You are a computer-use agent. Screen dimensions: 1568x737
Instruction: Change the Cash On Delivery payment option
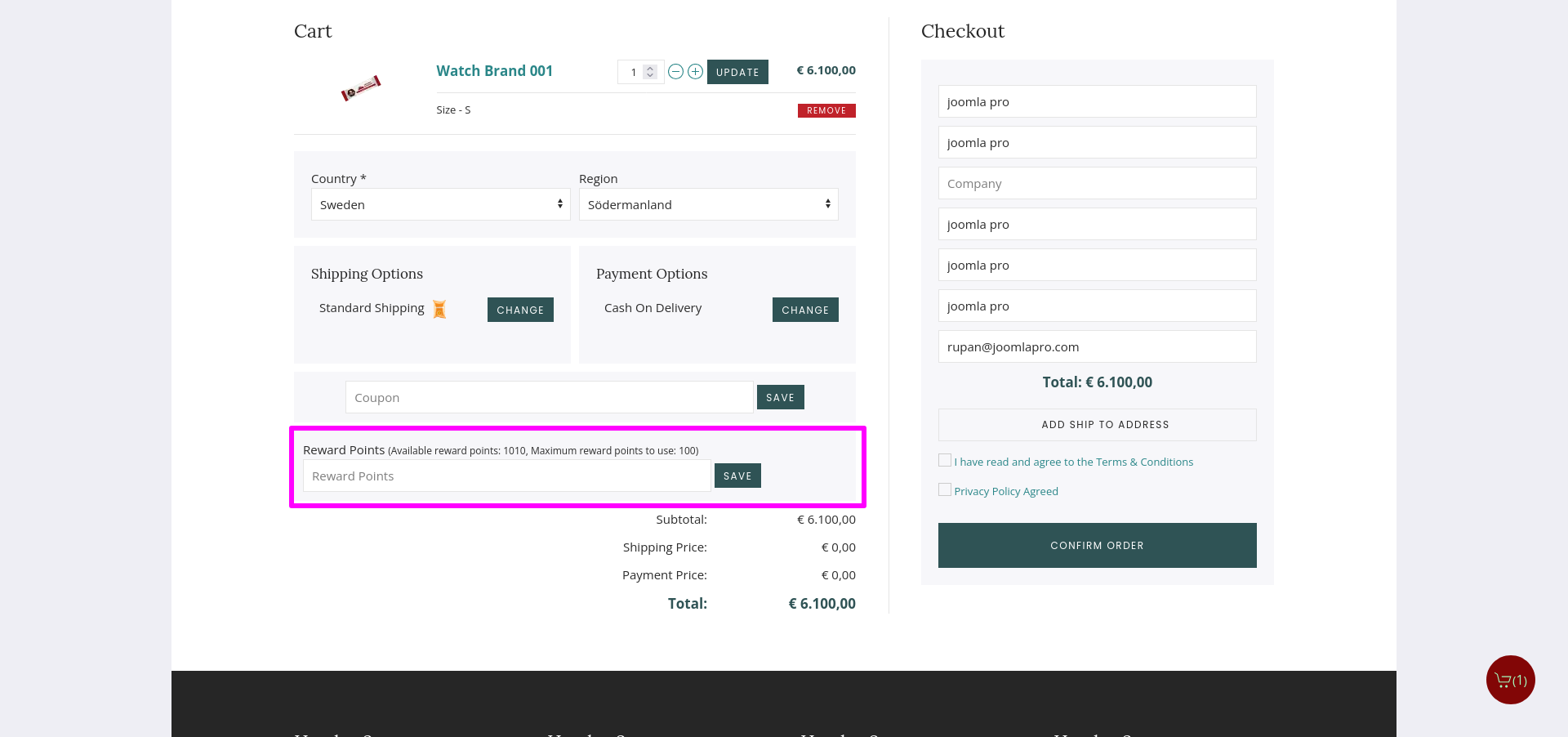[805, 310]
